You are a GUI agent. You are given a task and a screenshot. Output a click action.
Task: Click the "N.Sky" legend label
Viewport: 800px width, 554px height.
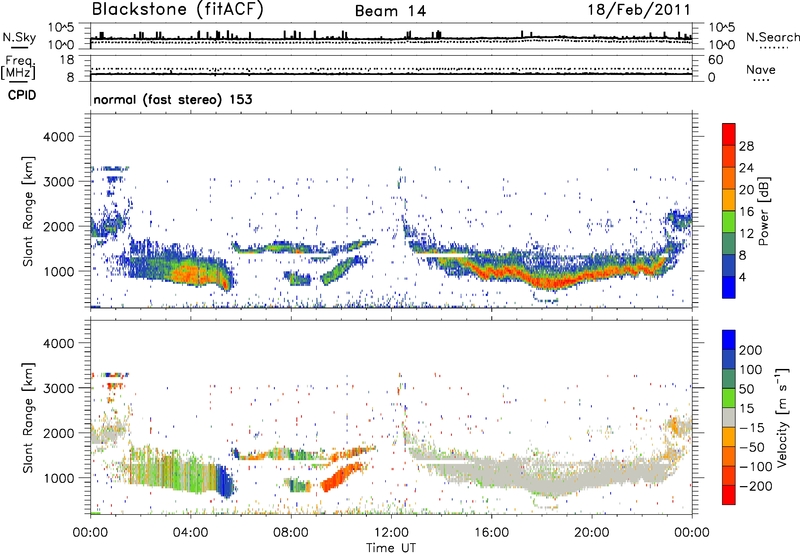(x=19, y=37)
